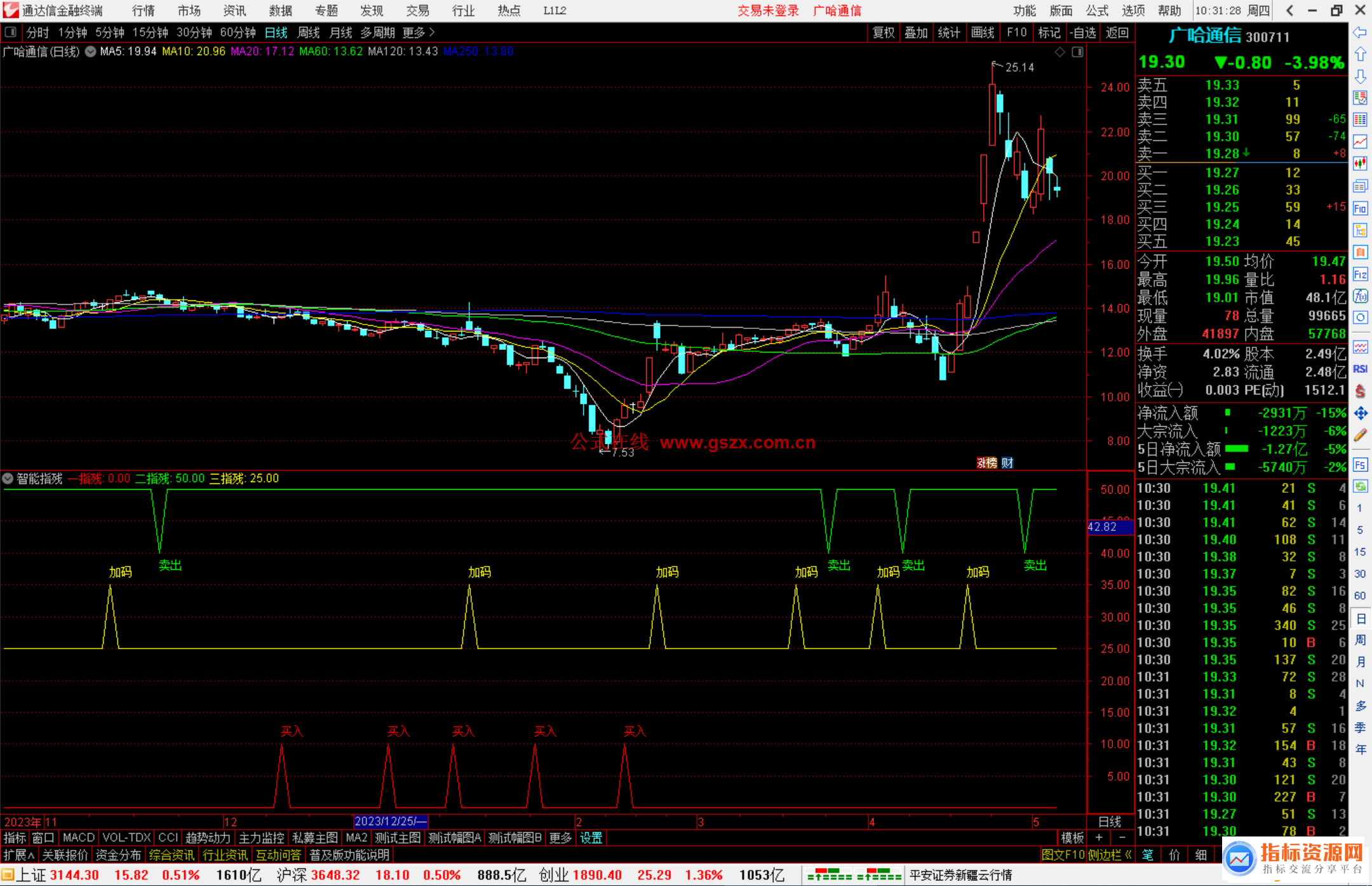Click the F12 trading sidebar icon

(x=1360, y=274)
